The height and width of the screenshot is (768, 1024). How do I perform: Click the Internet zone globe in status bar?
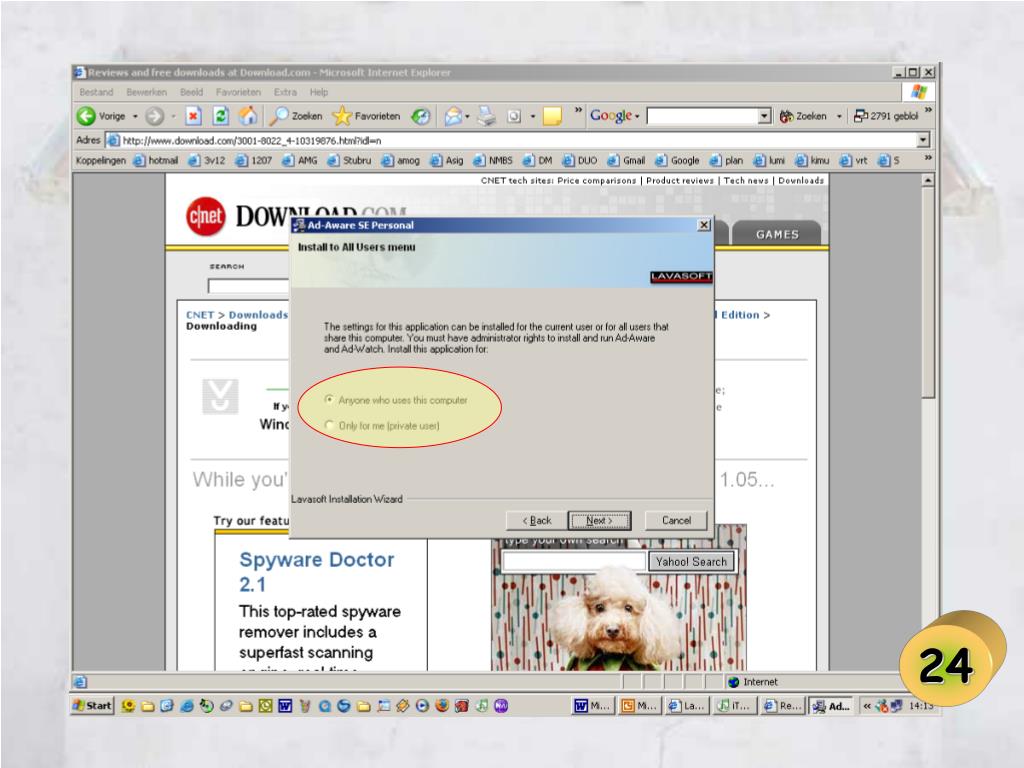click(x=733, y=682)
